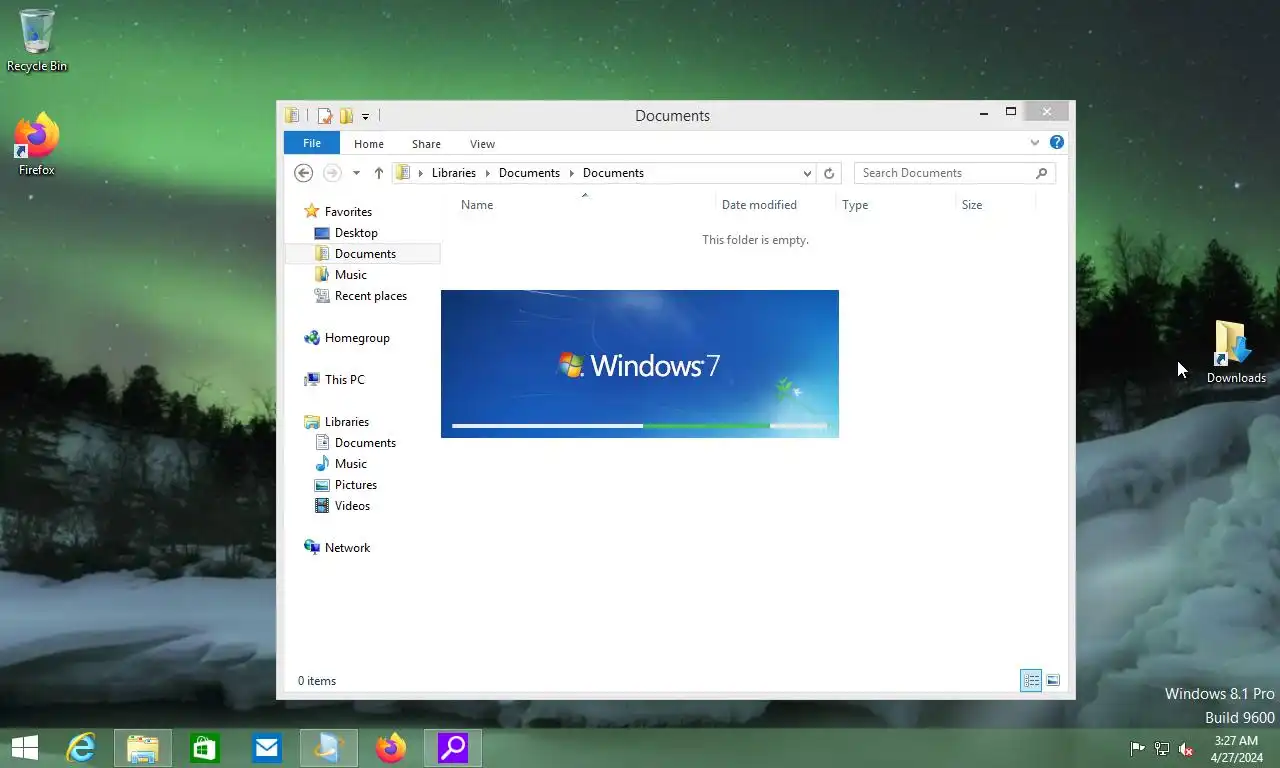Expand the arrow after Libraries breadcrumb
This screenshot has height=768, width=1280.
pyautogui.click(x=488, y=173)
